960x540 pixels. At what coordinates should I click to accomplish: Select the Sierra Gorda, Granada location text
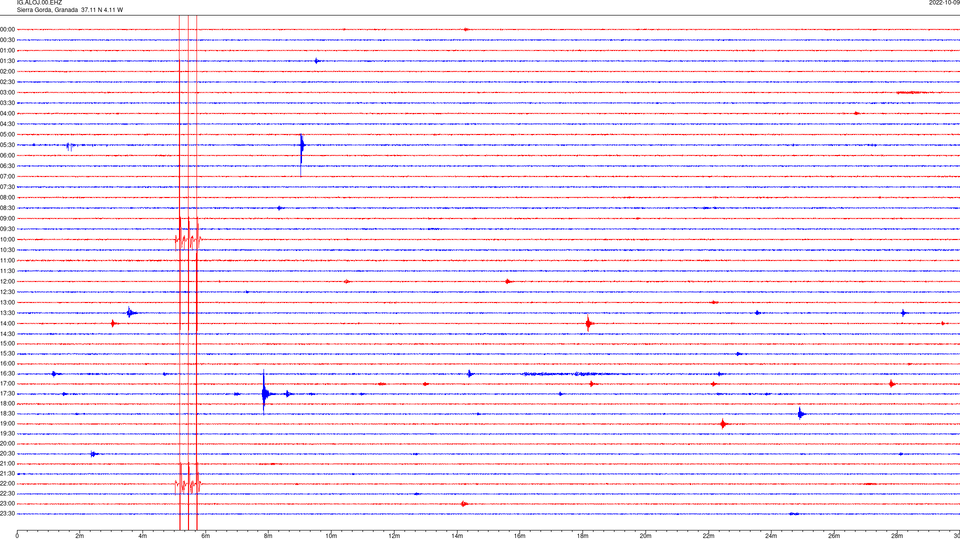click(x=47, y=10)
